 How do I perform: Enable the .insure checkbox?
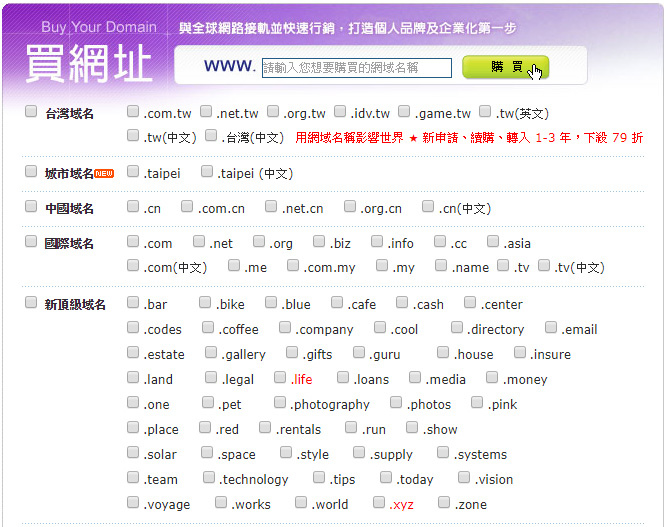[520, 353]
